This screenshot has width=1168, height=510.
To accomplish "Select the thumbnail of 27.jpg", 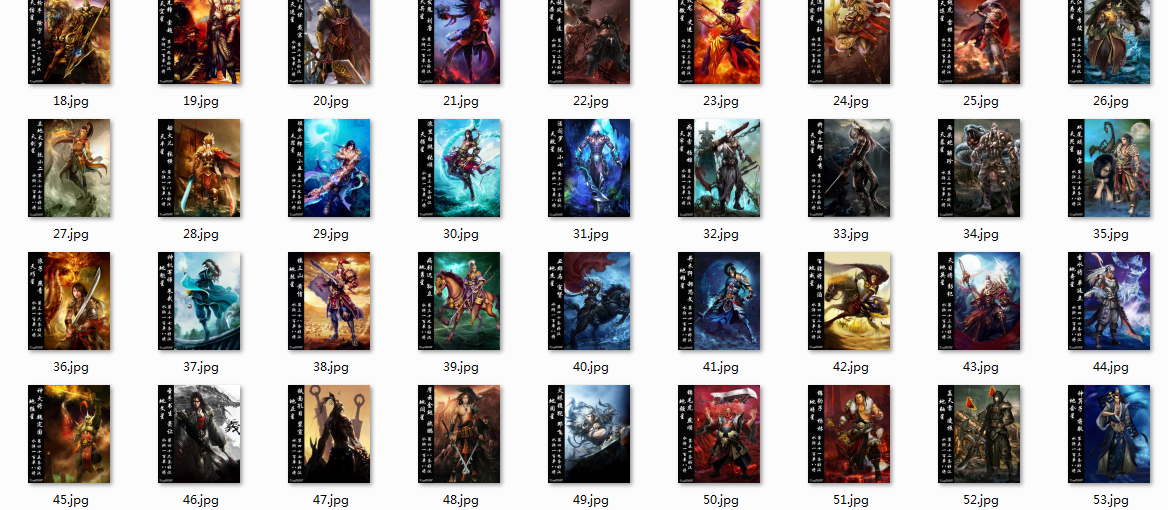I will point(69,168).
